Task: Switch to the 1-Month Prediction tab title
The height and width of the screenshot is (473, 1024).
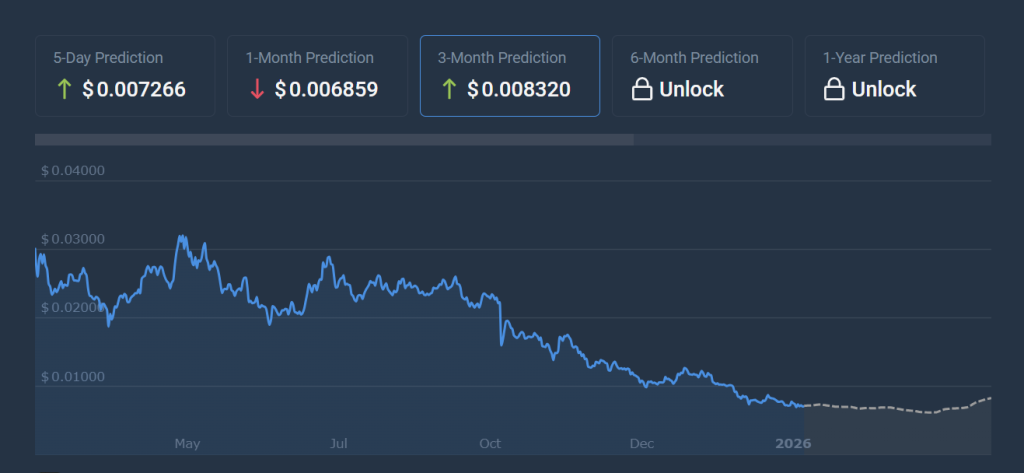Action: [309, 58]
